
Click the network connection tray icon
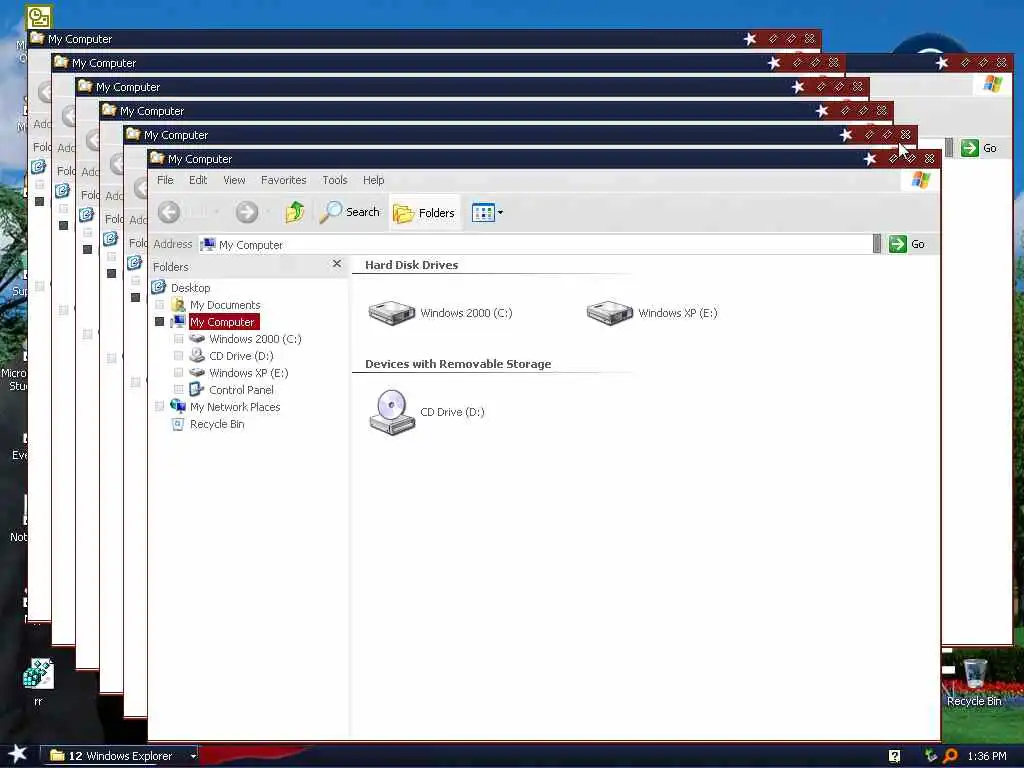[931, 756]
